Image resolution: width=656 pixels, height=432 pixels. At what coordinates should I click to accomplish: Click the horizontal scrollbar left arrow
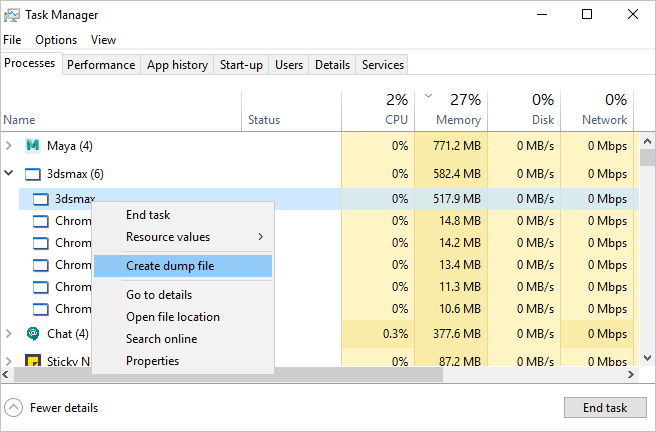tap(6, 374)
